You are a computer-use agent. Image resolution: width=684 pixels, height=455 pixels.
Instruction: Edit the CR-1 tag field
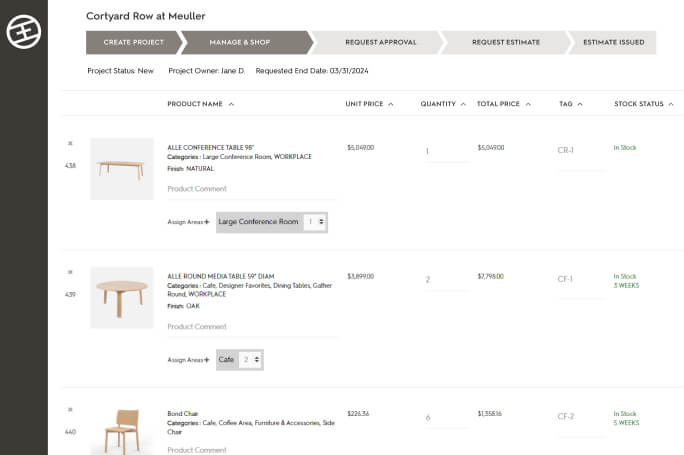click(x=580, y=151)
